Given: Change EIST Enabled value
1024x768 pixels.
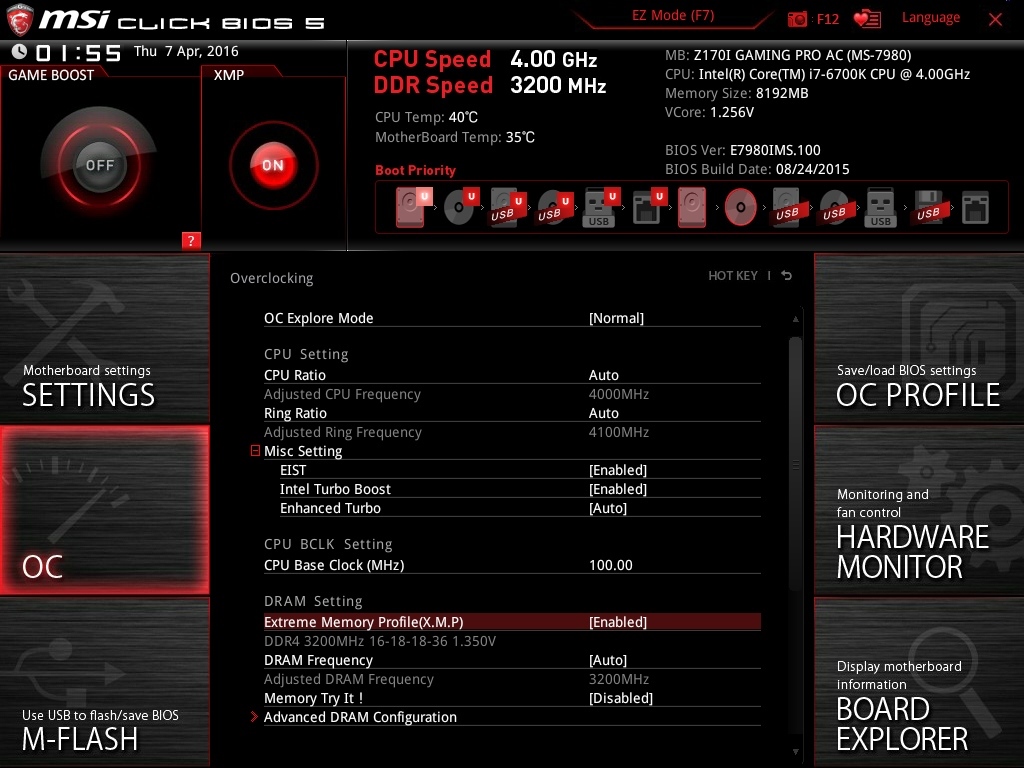Looking at the screenshot, I should (618, 470).
